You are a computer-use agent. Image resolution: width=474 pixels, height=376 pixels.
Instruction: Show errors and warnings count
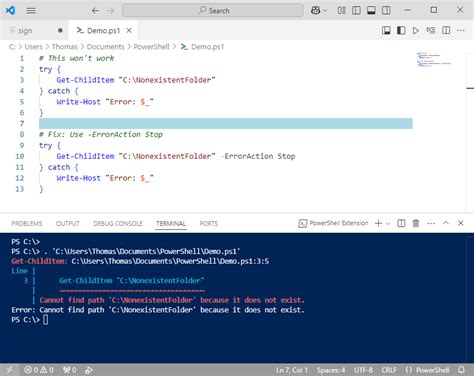(x=39, y=370)
